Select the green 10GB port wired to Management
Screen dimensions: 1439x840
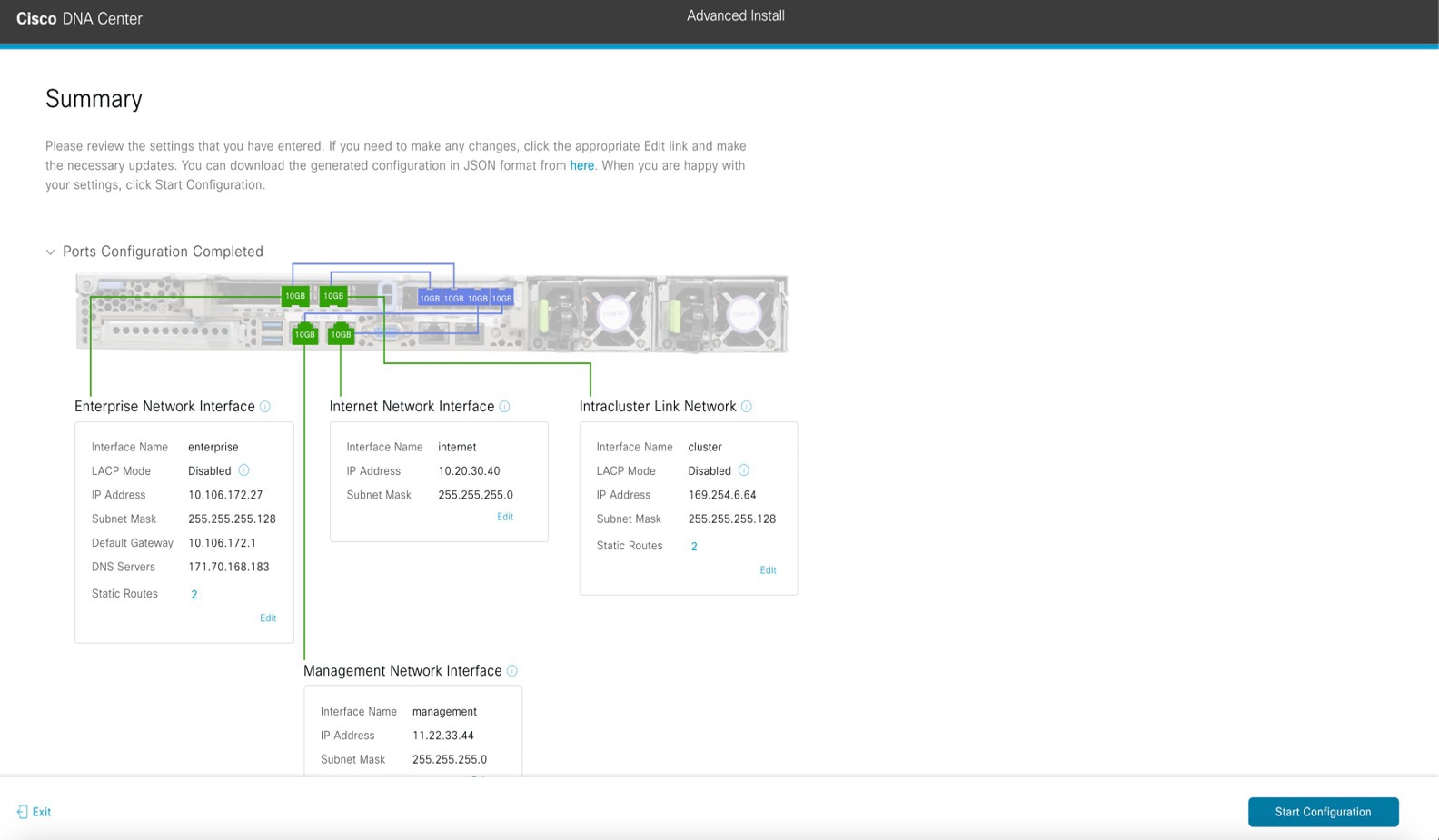304,334
